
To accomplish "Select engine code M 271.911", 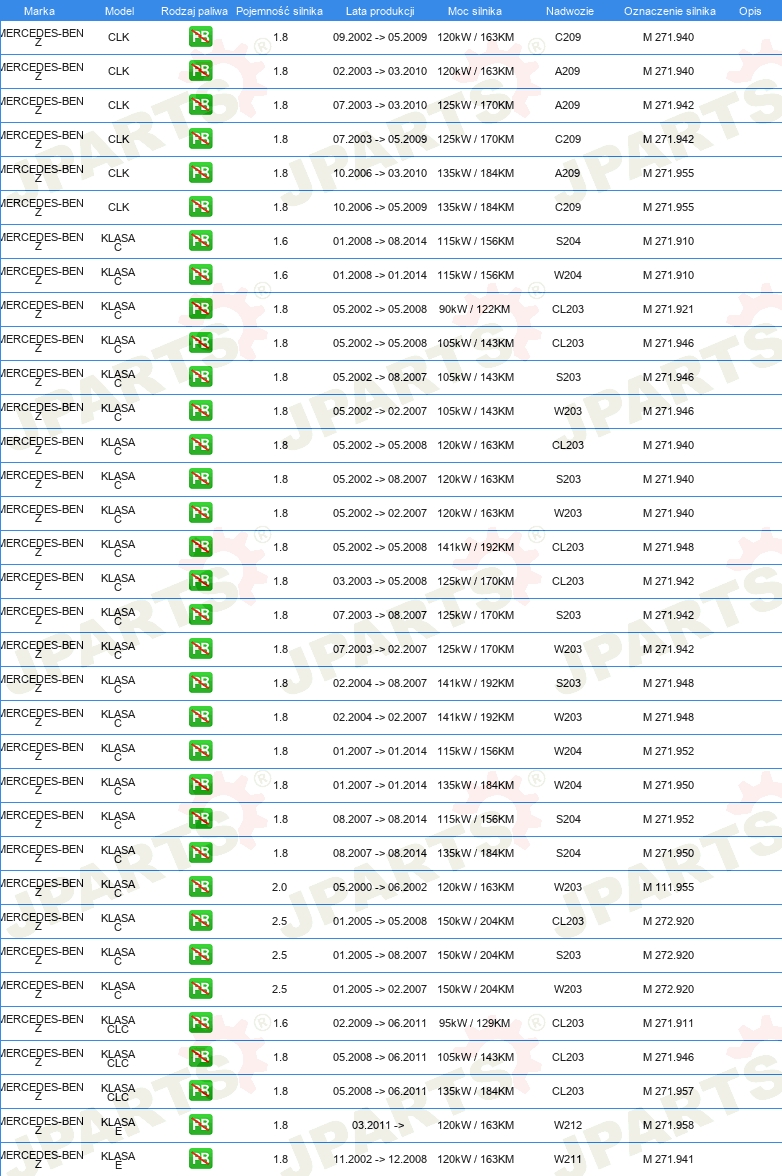I will tap(668, 1022).
